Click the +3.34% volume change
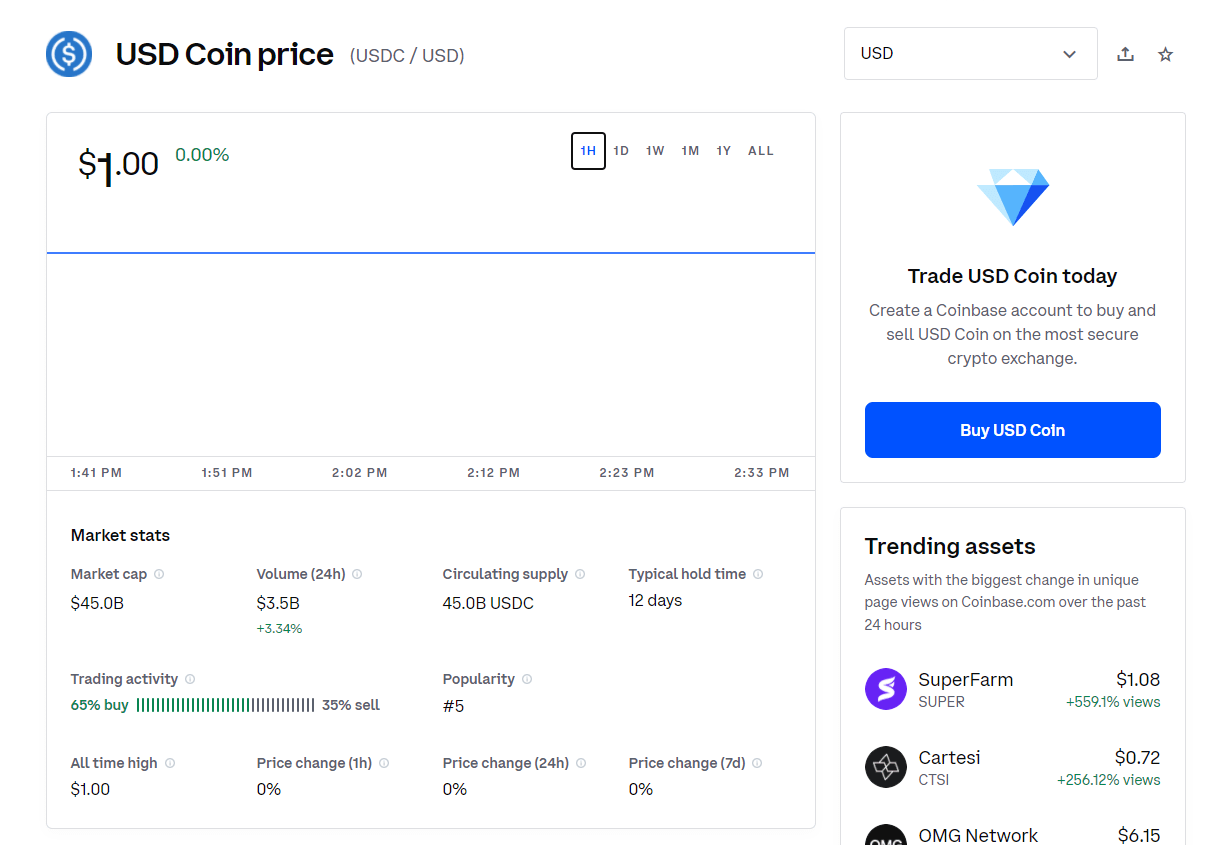Screen dimensions: 1206x845 (x=279, y=629)
